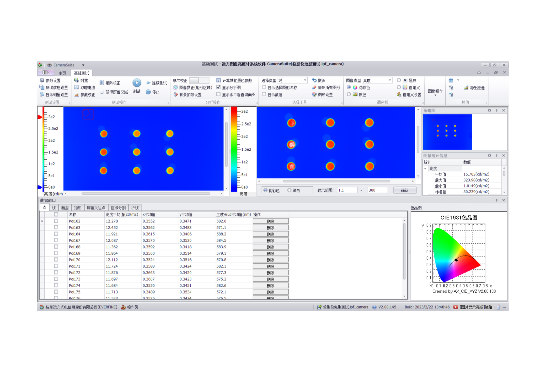Click the circular target icon under the ribbon switch
The width and height of the screenshot is (540, 380).
[176, 88]
